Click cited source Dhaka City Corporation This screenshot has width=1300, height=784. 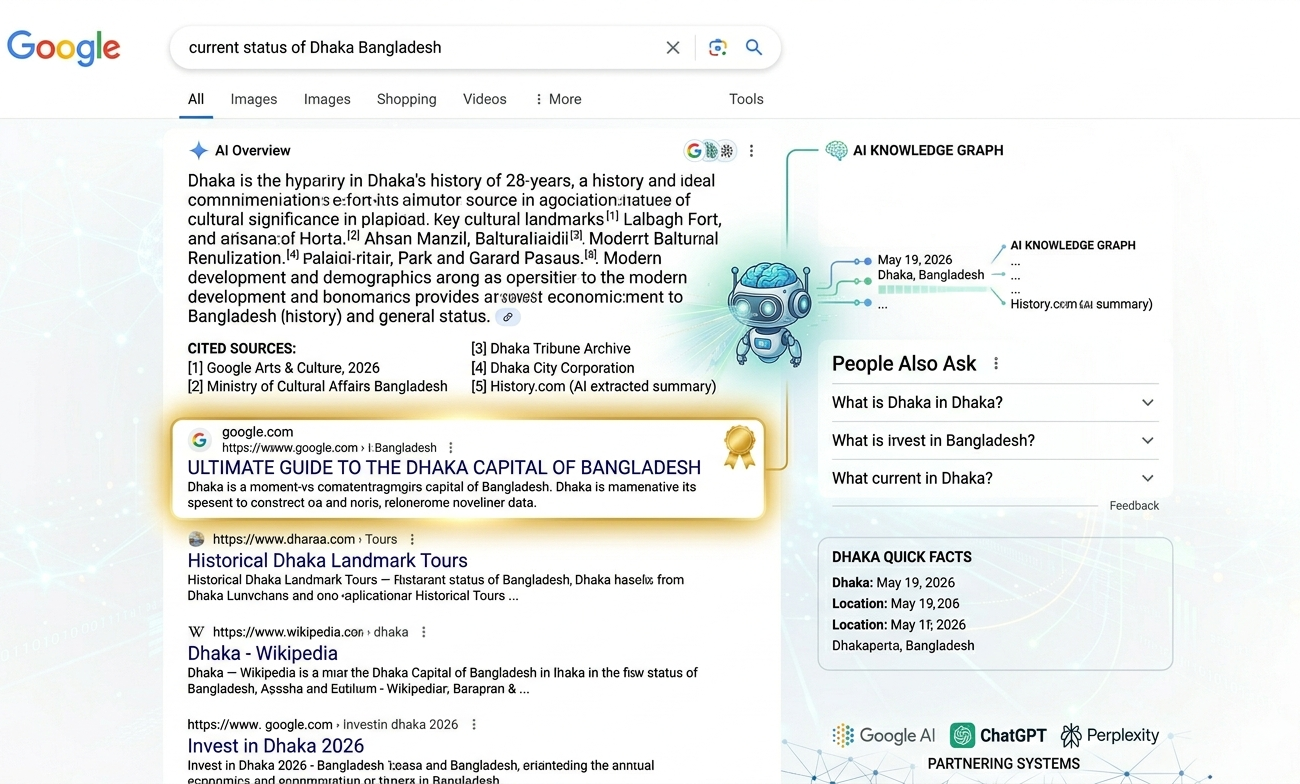pyautogui.click(x=553, y=368)
